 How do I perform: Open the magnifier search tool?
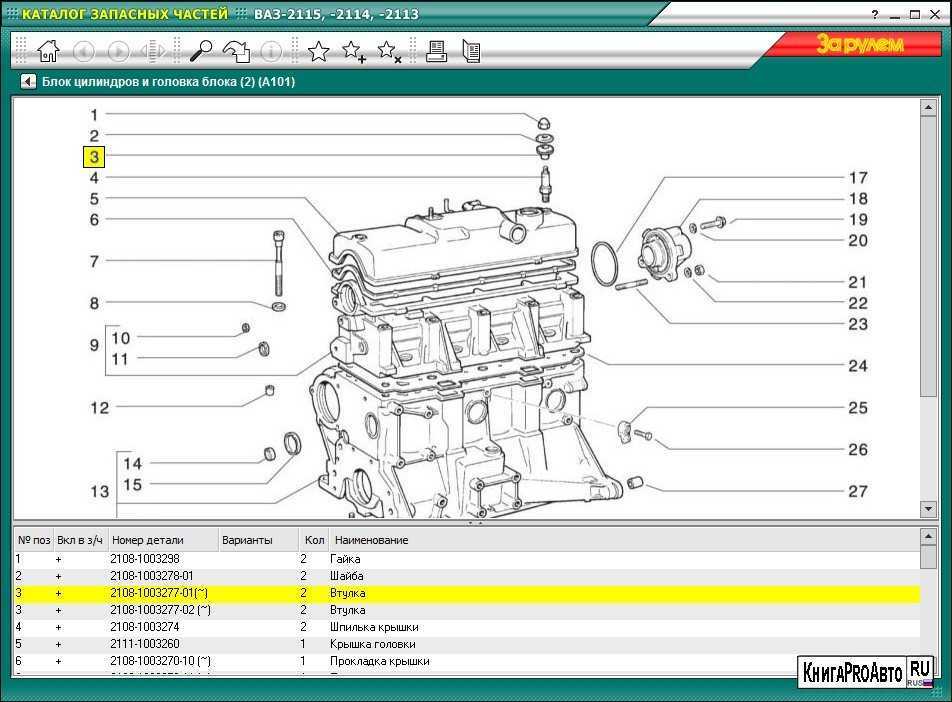click(201, 51)
